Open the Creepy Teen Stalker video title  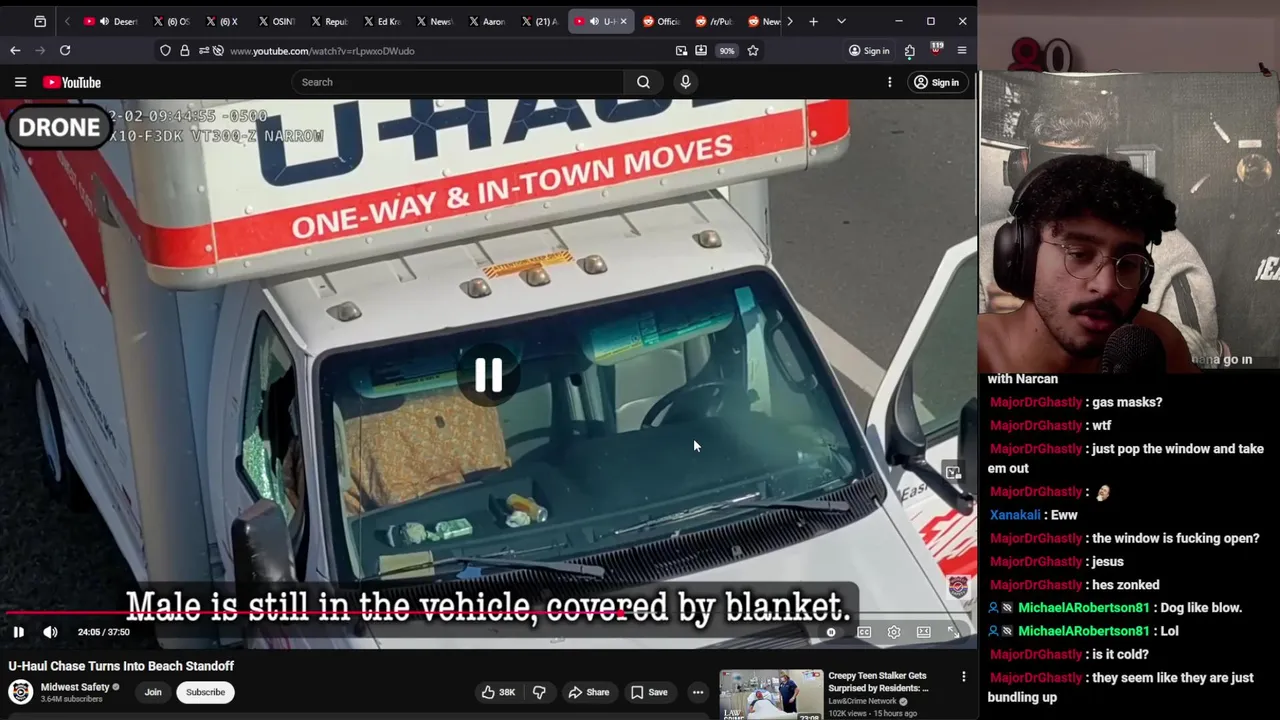(x=878, y=682)
